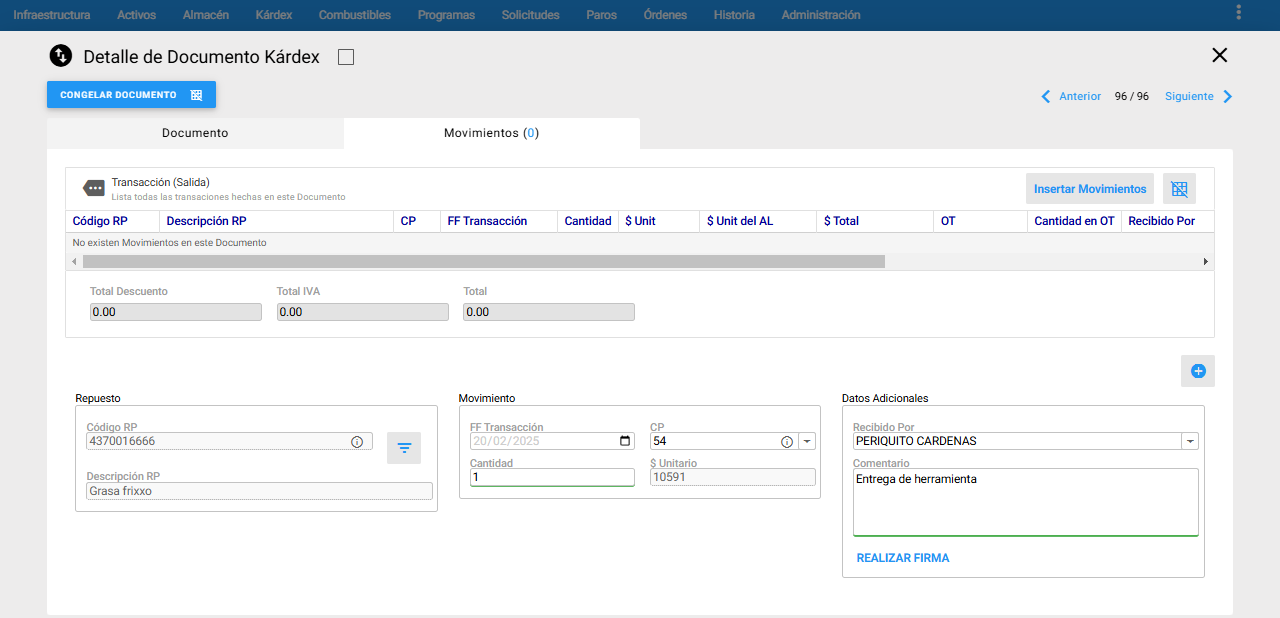The width and height of the screenshot is (1280, 618).
Task: Click the Recibido Por field PERIQUITO CARDENAS
Action: coord(1017,441)
